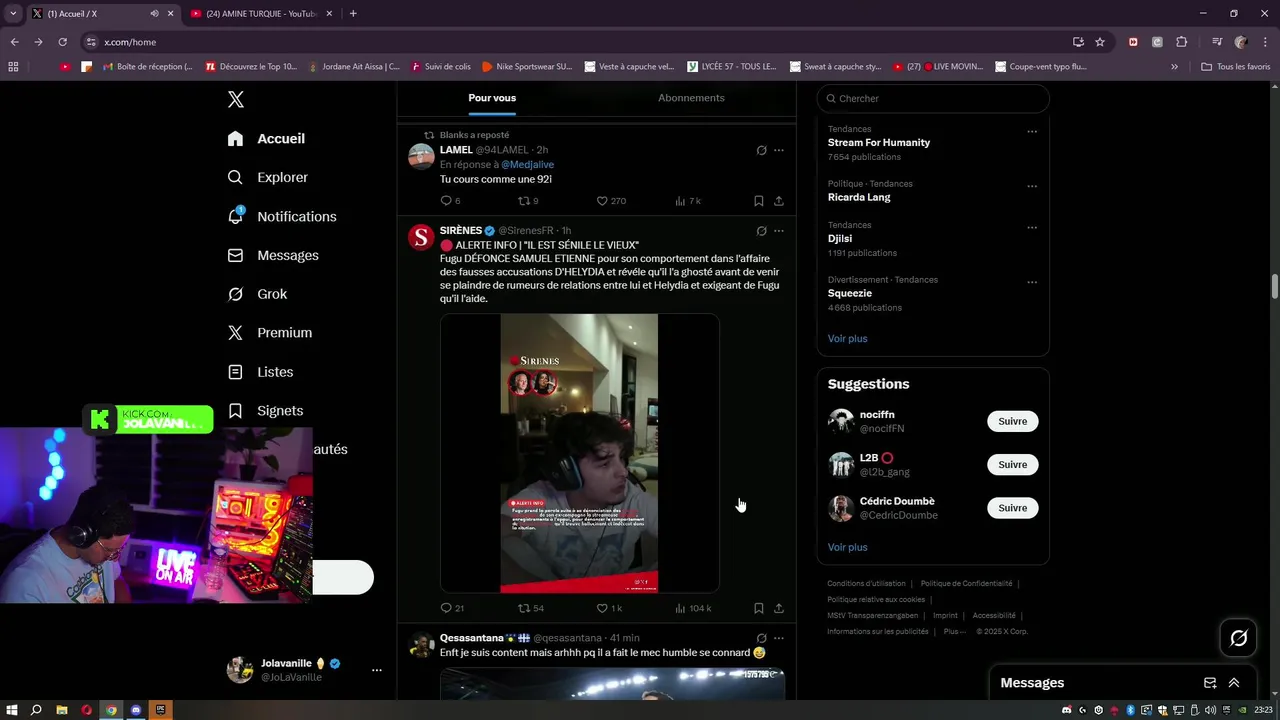Open more options for Squeezie trend

1032,282
